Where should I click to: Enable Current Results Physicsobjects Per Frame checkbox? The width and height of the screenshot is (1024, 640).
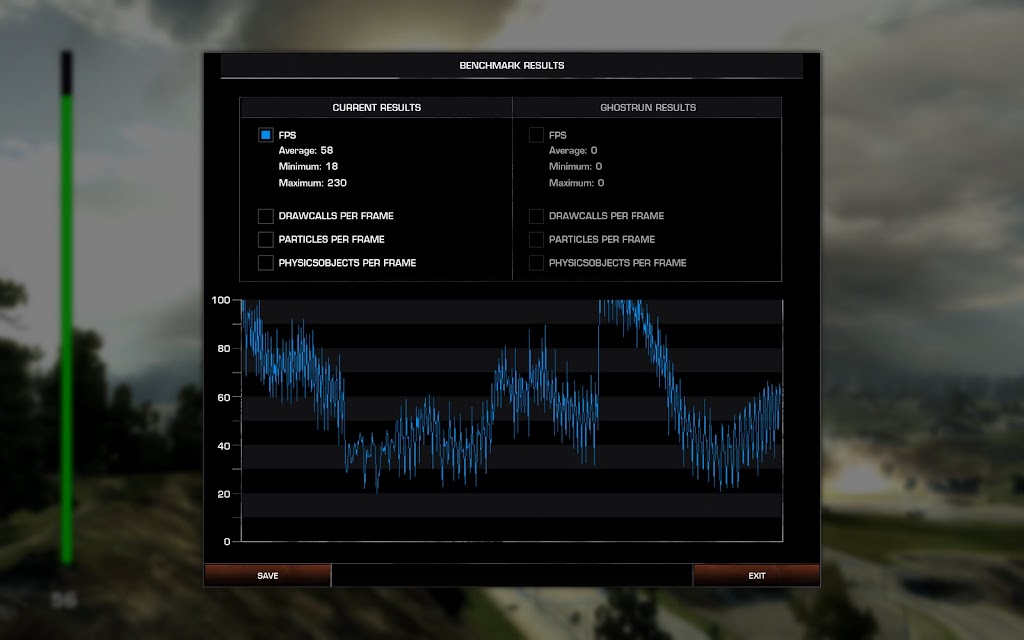click(266, 263)
